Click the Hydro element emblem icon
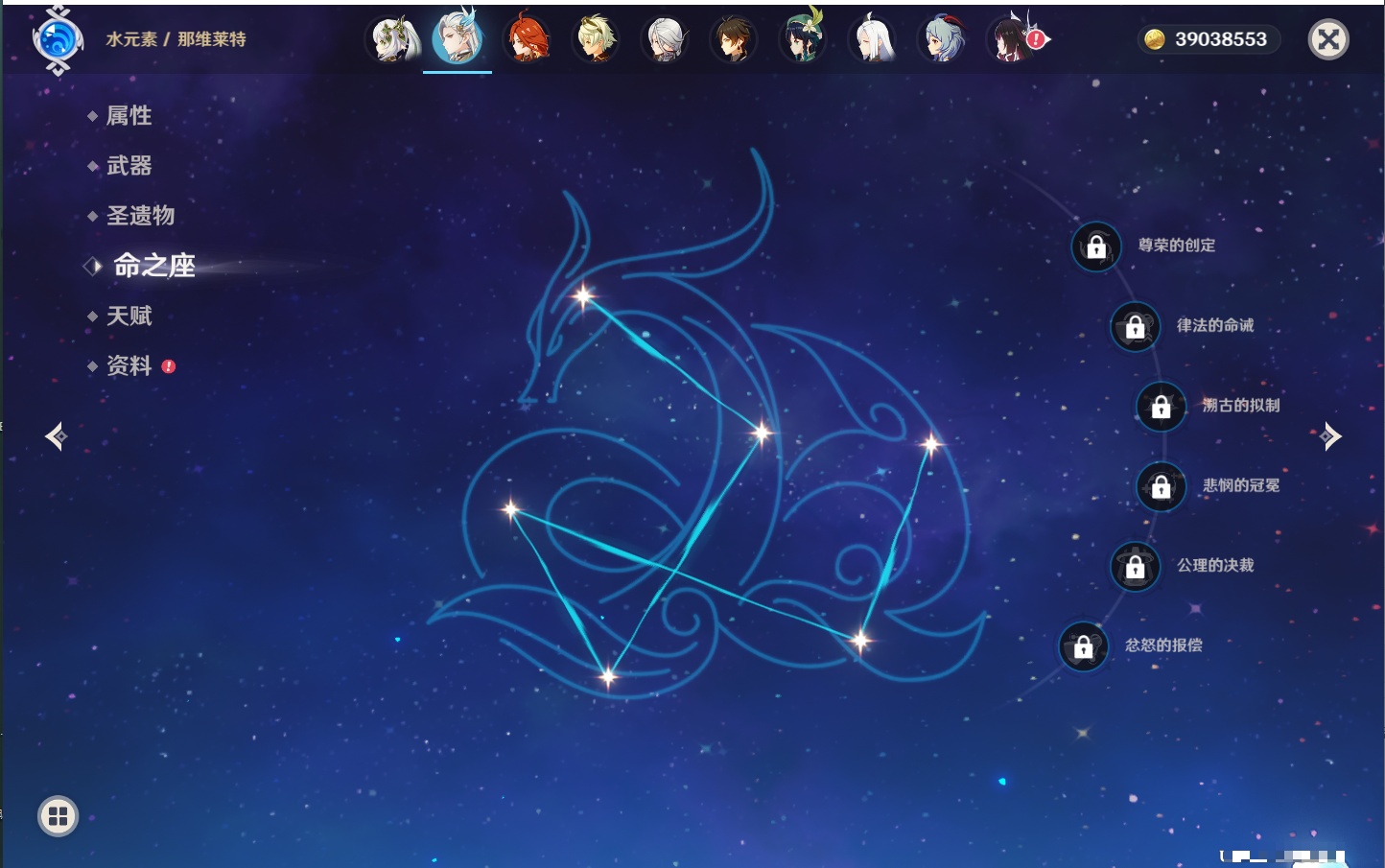 (x=57, y=40)
